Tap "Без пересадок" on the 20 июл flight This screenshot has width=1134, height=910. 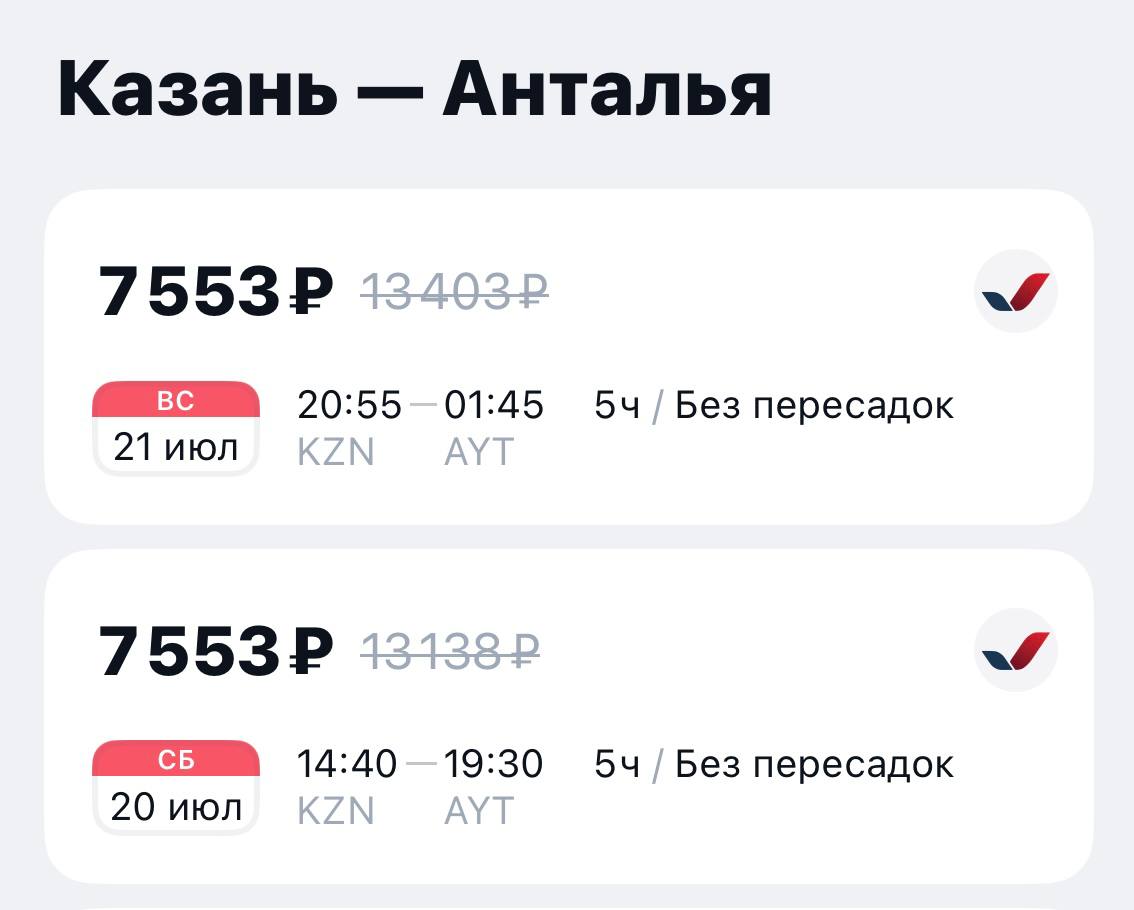coord(814,764)
